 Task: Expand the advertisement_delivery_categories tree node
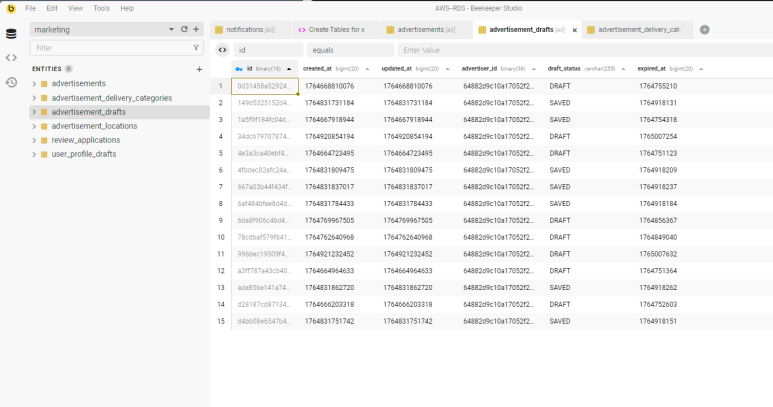click(34, 98)
